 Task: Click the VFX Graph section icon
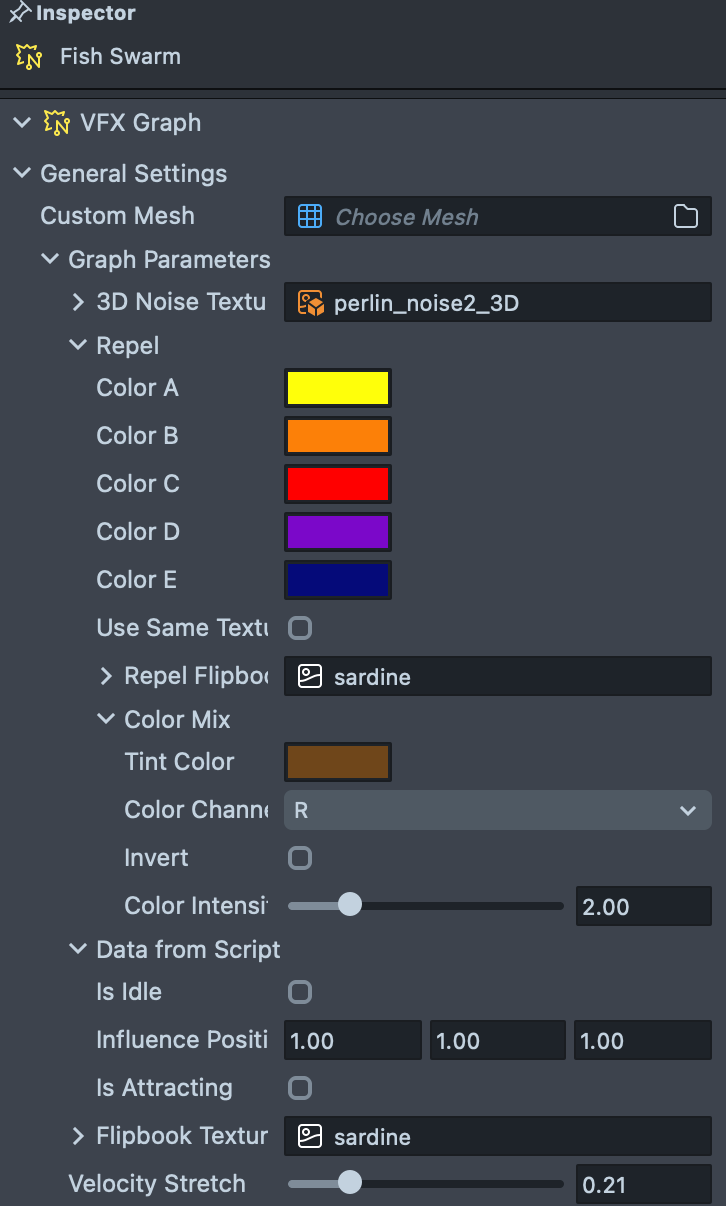pos(57,123)
